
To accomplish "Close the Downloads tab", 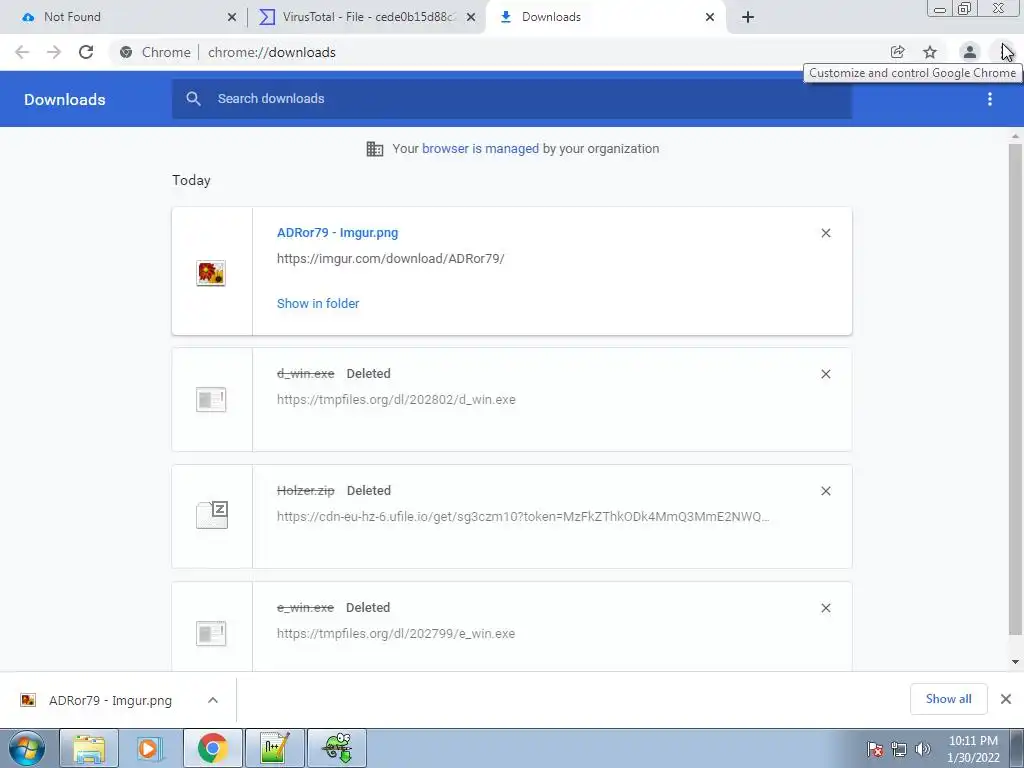I will (x=710, y=18).
